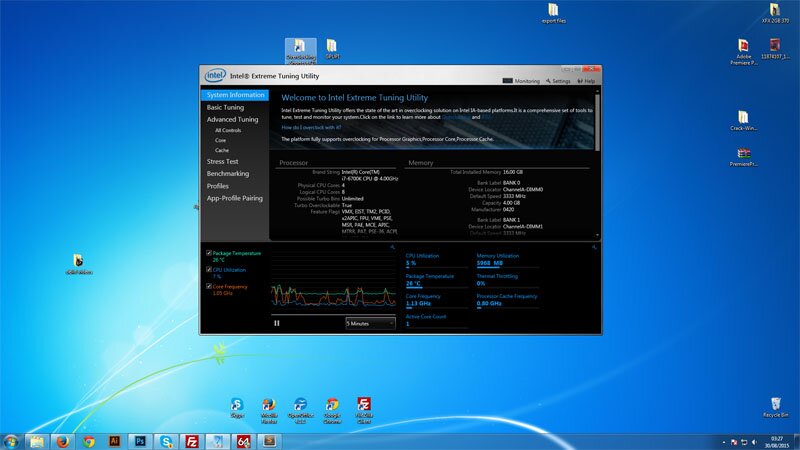This screenshot has height=450, width=800.
Task: Open the monitor values panel wrench icon
Action: pyautogui.click(x=594, y=247)
